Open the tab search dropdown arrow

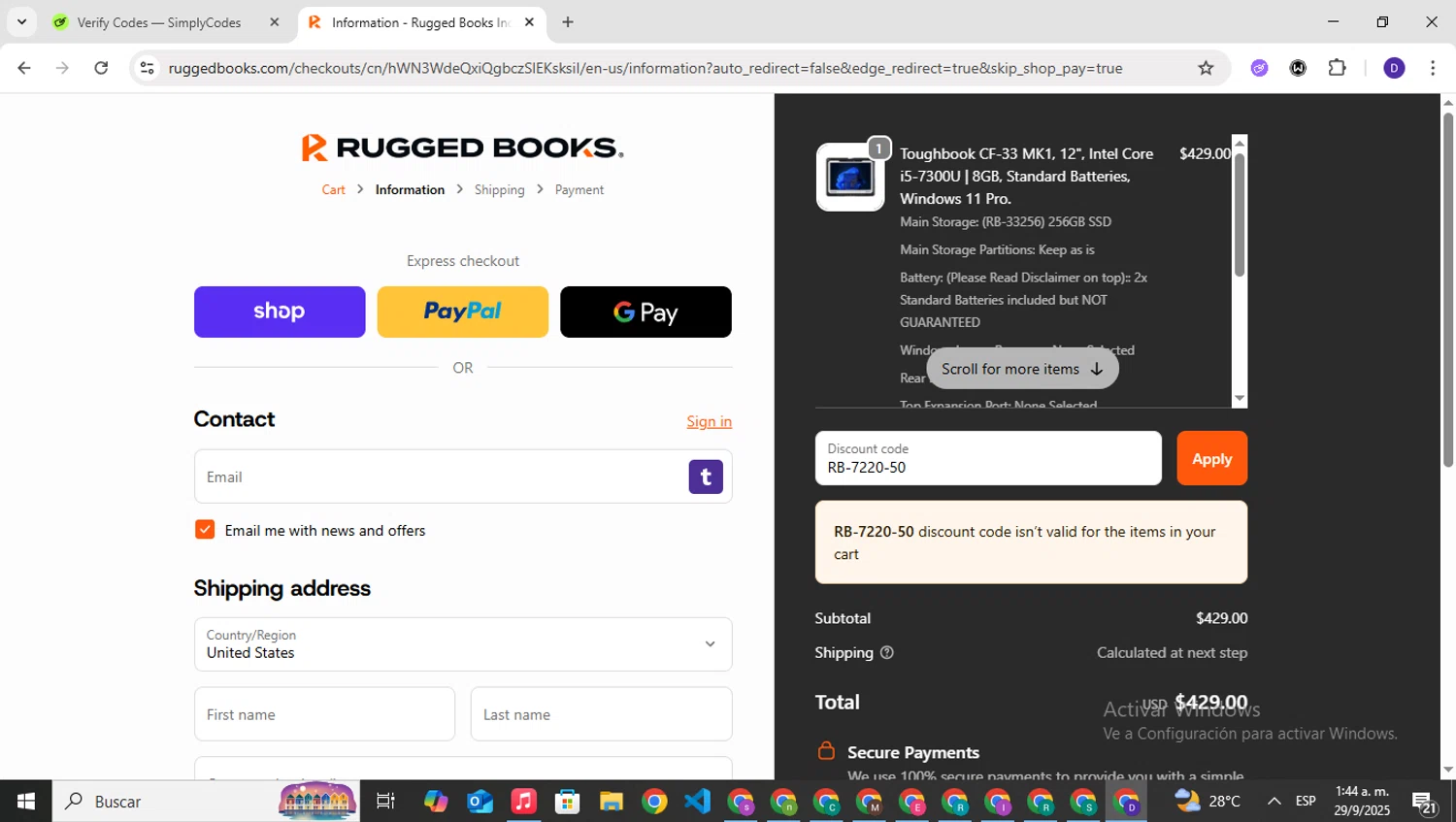(x=21, y=22)
